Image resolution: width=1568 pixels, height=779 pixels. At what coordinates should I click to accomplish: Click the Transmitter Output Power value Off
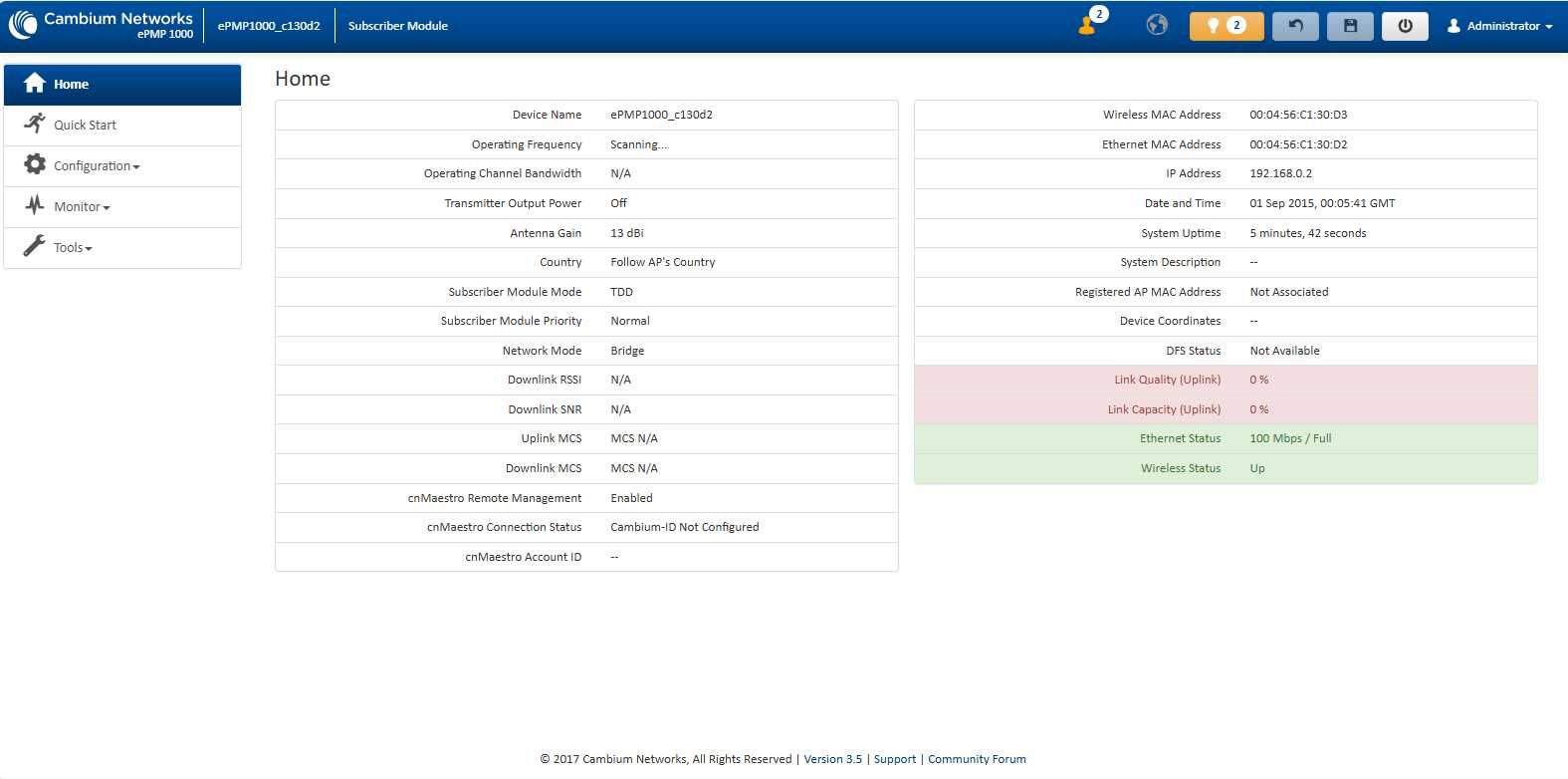618,203
